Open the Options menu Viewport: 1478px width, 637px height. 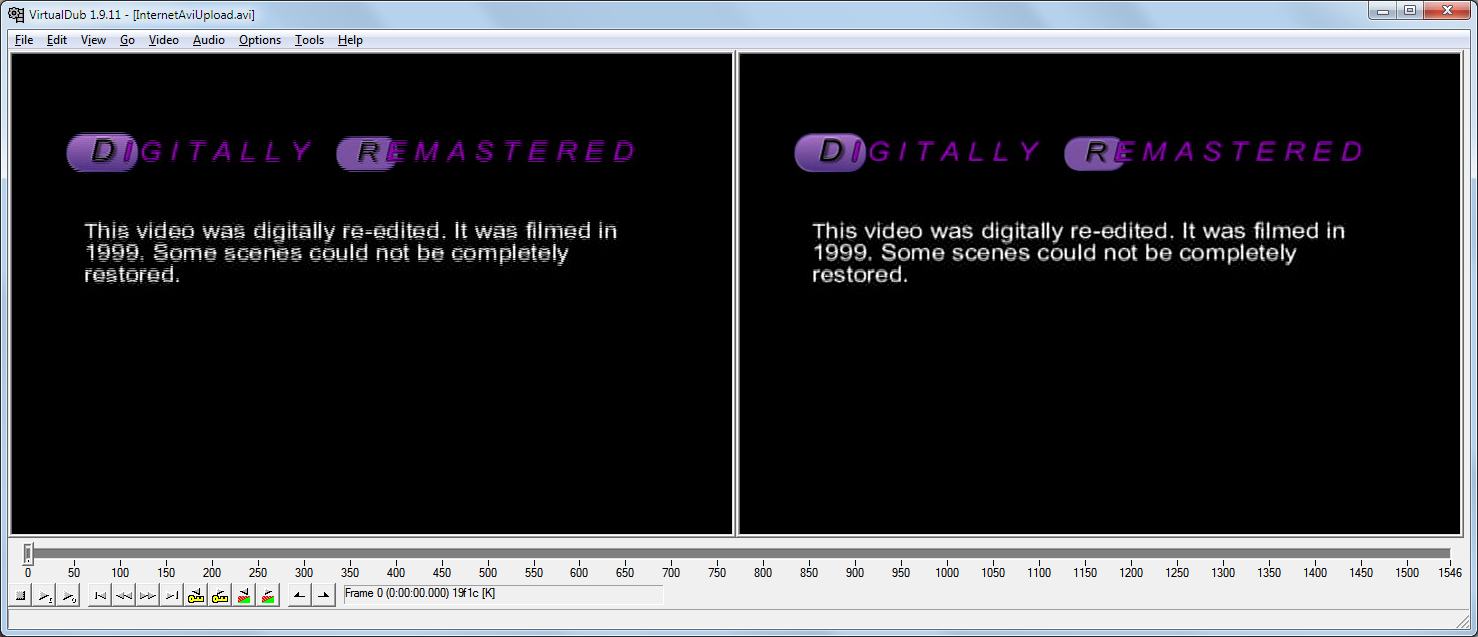pos(260,40)
